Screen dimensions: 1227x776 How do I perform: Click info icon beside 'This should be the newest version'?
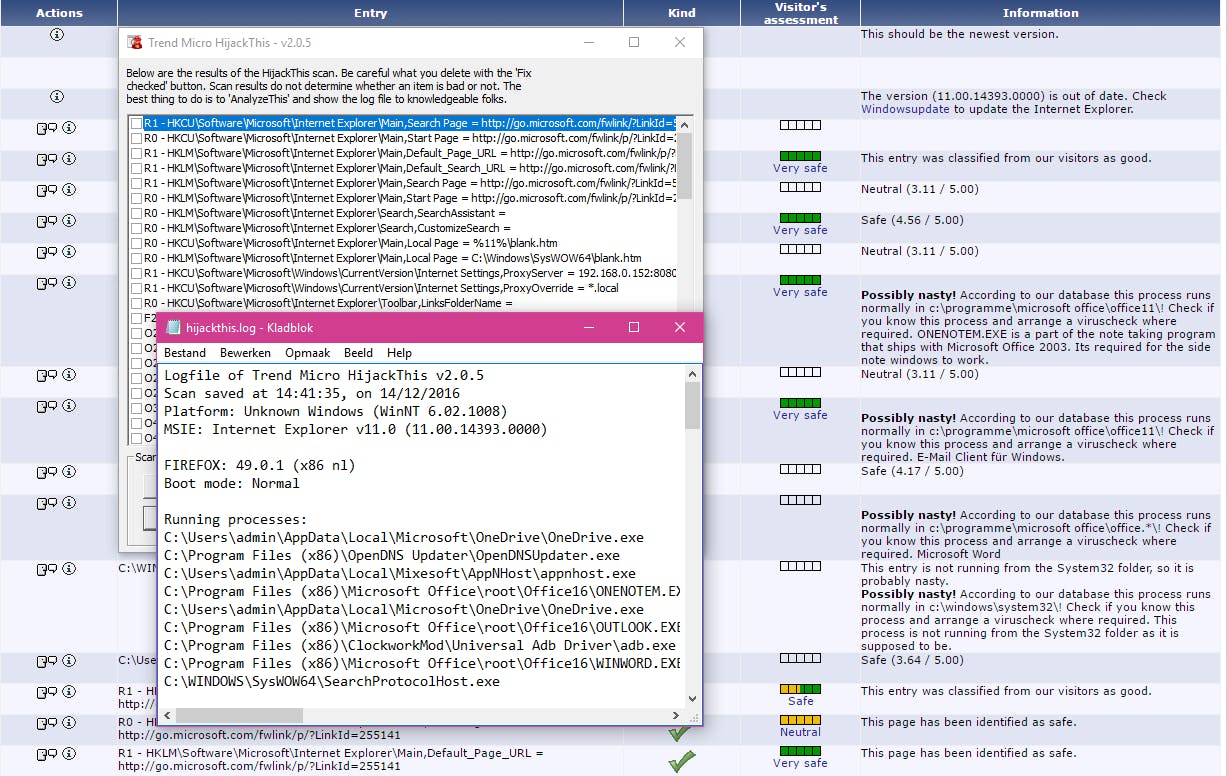click(57, 34)
